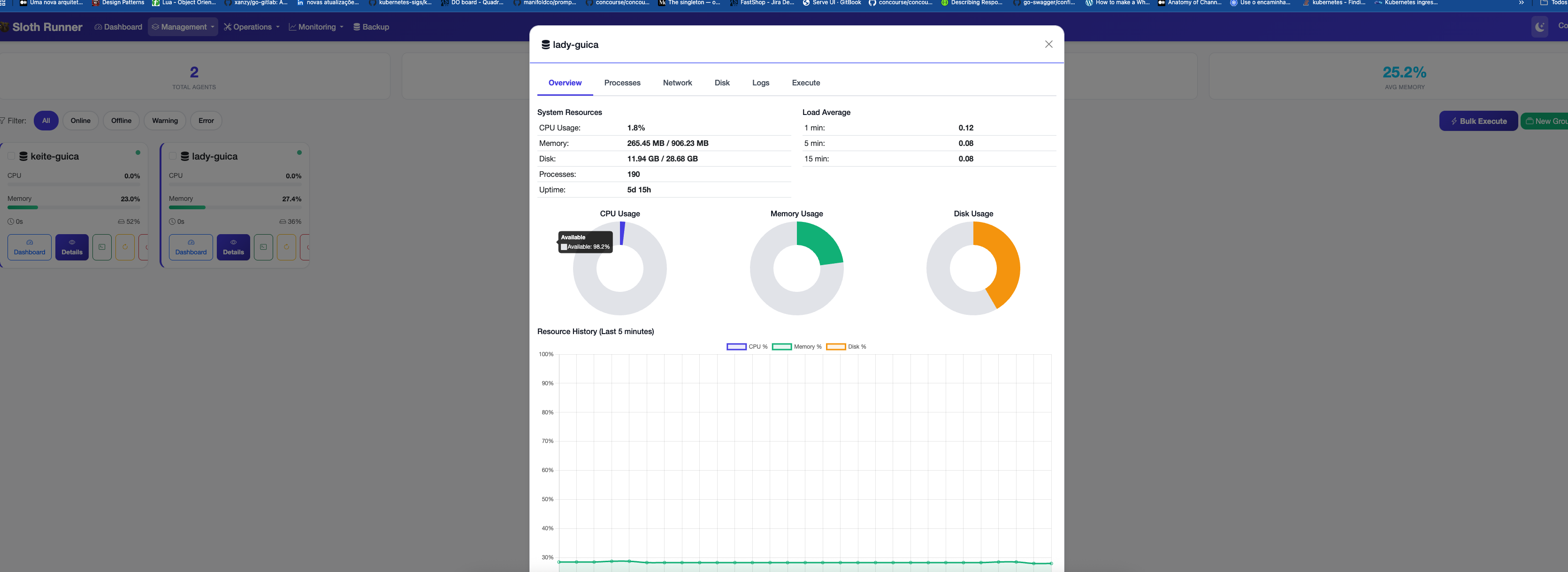Viewport: 1568px width, 572px height.
Task: Click the Dashboard gauge icon in navbar
Action: [x=98, y=27]
